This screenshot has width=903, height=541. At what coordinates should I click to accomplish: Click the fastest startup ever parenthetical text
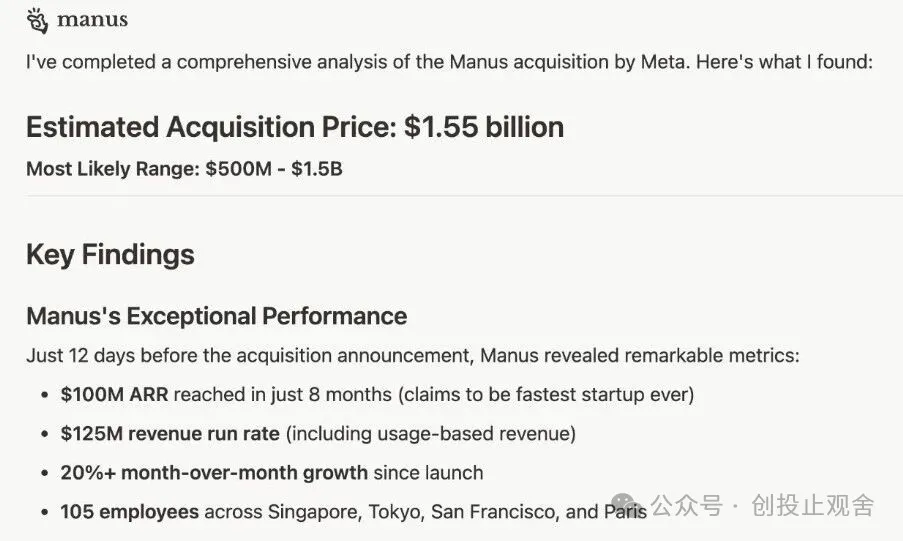pyautogui.click(x=546, y=395)
